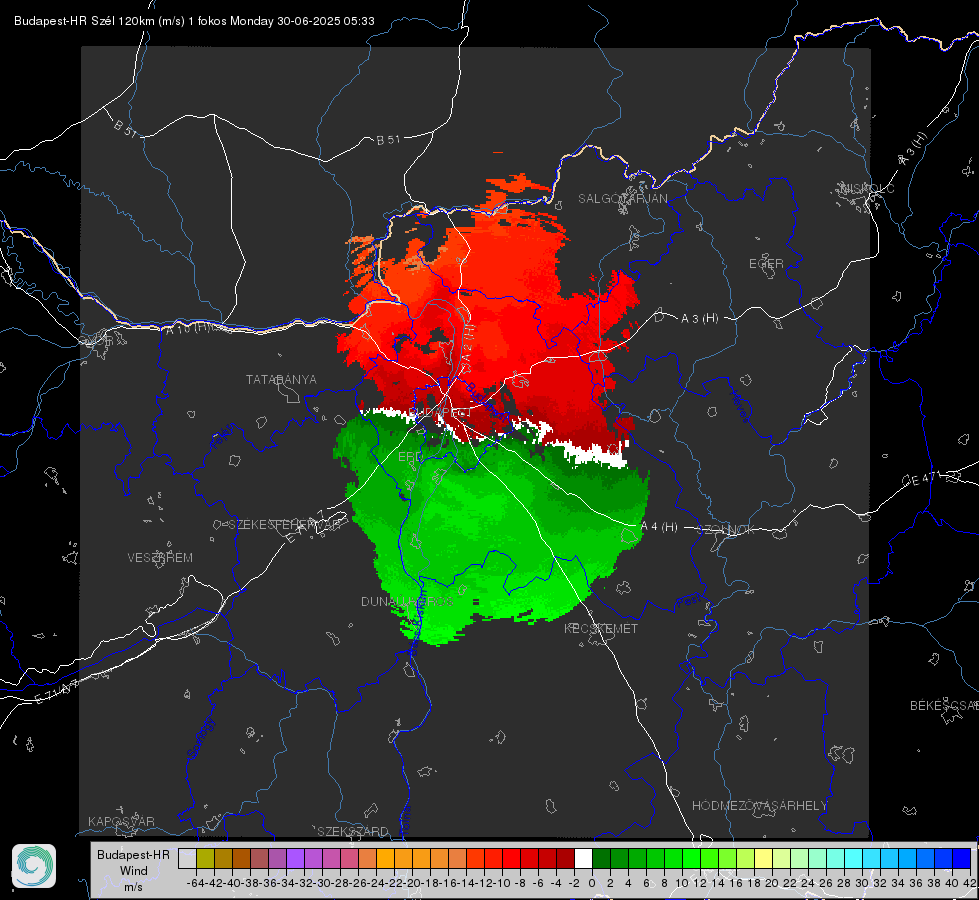Pick the dark green swatch between 0 and 2
Screen dimensions: 979x900
pos(601,858)
